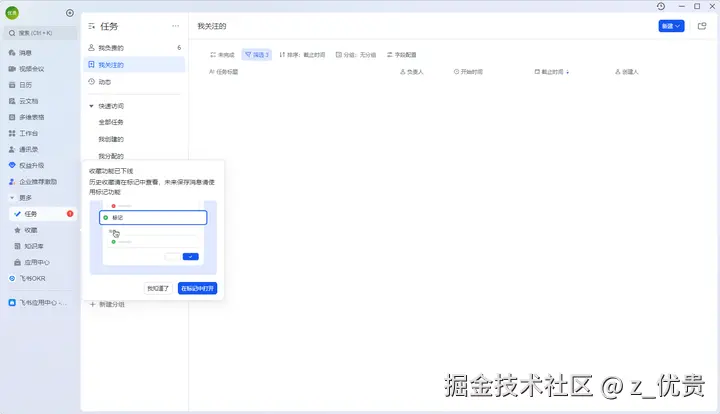The image size is (720, 414).
Task: Collapse the 更多 section in sidebar
Action: click(x=12, y=198)
